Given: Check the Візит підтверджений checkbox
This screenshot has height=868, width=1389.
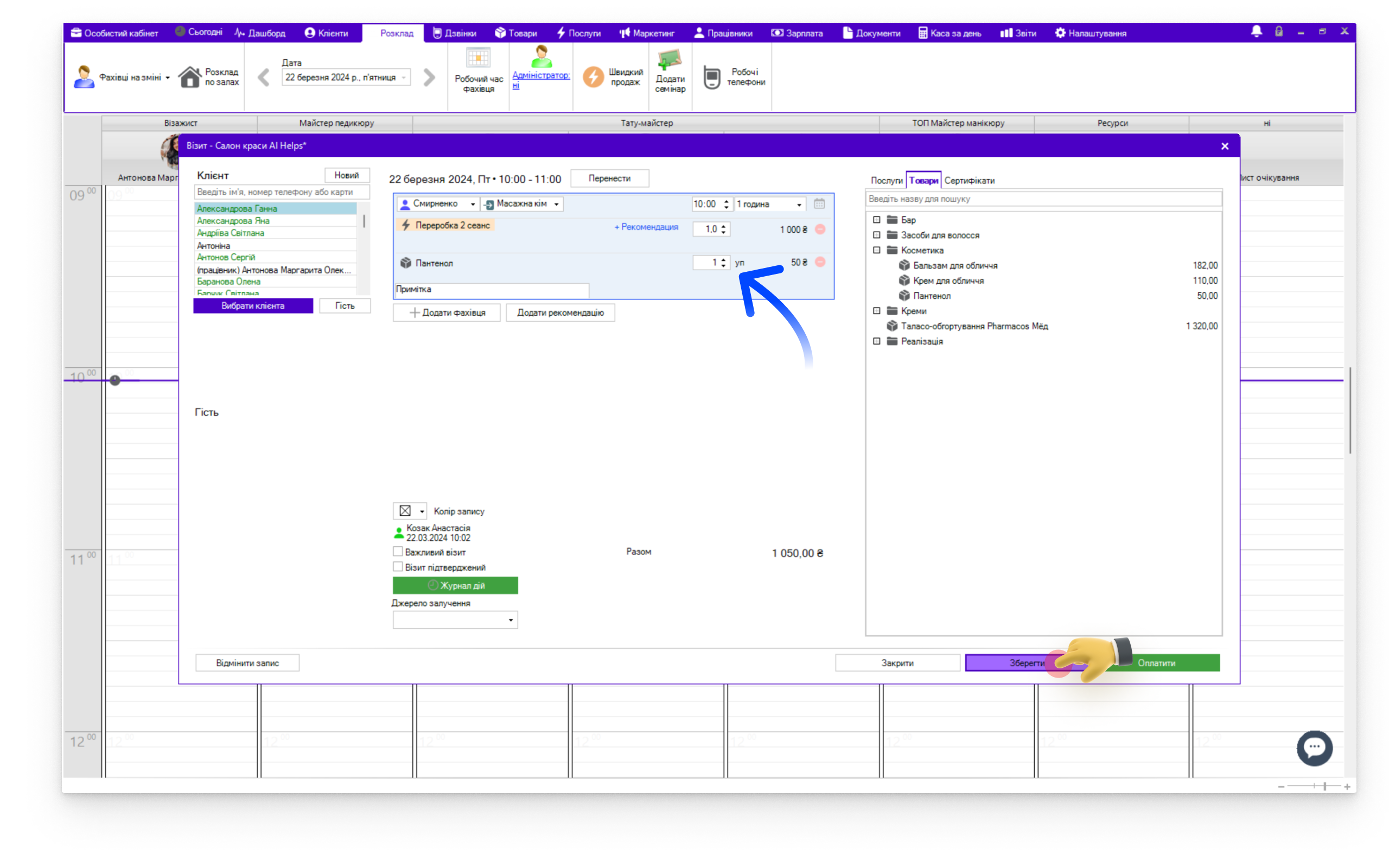Looking at the screenshot, I should tap(397, 566).
